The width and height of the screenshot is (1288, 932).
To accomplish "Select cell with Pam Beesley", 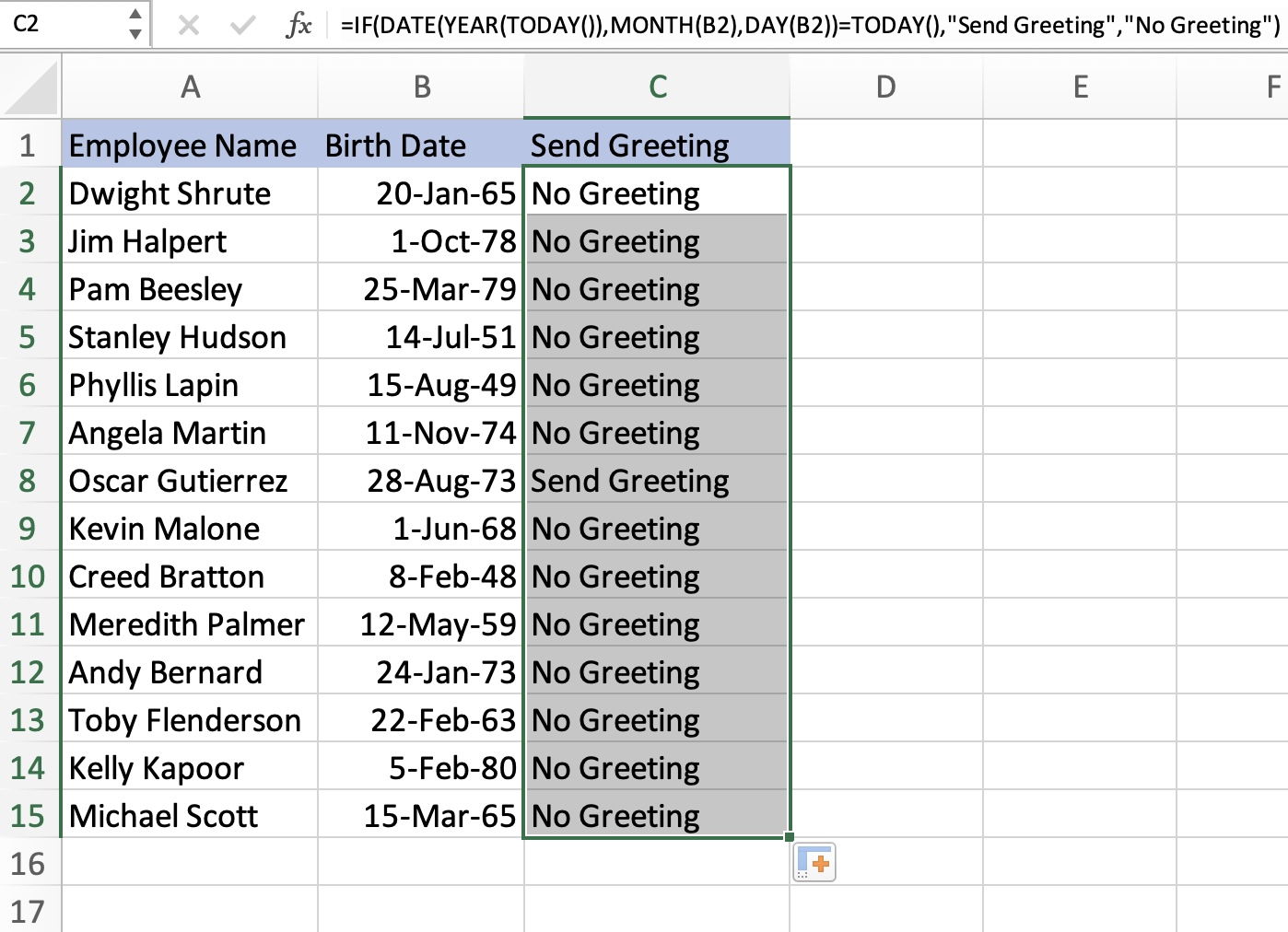I will [x=190, y=288].
